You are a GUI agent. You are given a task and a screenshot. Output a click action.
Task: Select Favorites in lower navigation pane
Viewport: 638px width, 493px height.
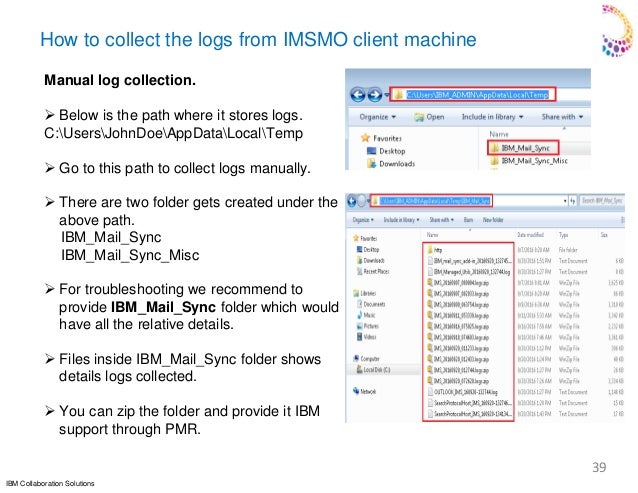click(365, 238)
